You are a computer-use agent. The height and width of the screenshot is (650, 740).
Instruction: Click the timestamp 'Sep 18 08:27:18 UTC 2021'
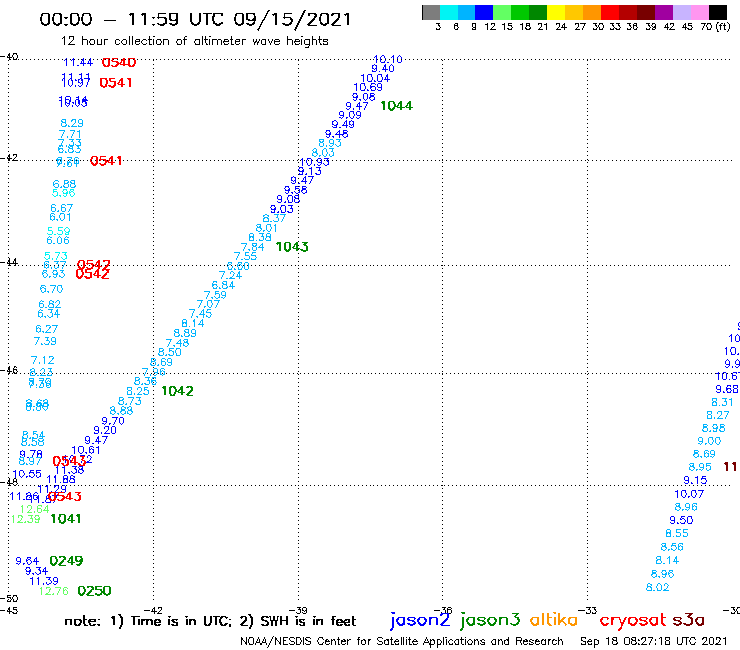click(654, 642)
